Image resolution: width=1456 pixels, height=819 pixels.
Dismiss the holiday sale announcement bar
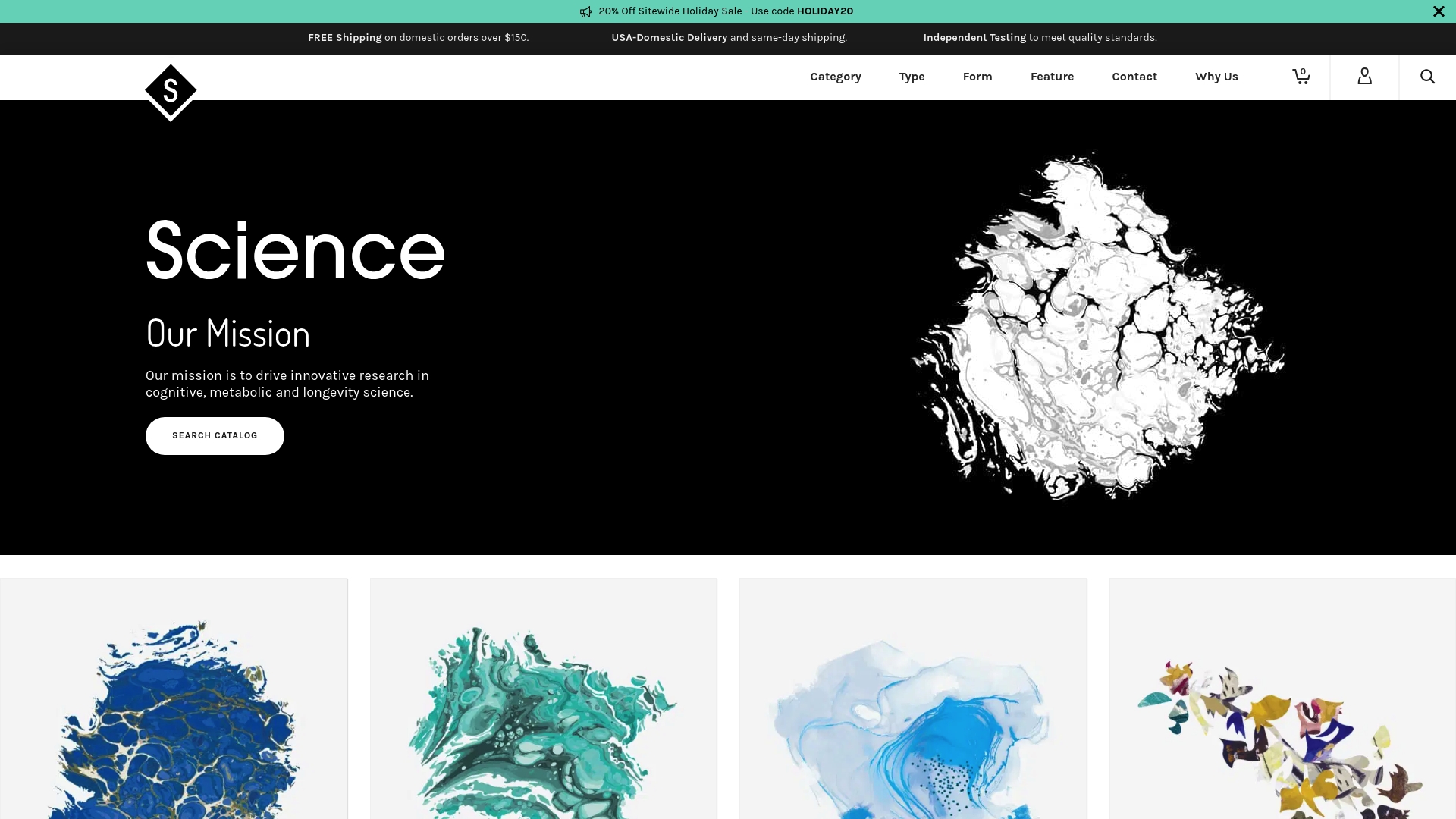tap(1438, 11)
